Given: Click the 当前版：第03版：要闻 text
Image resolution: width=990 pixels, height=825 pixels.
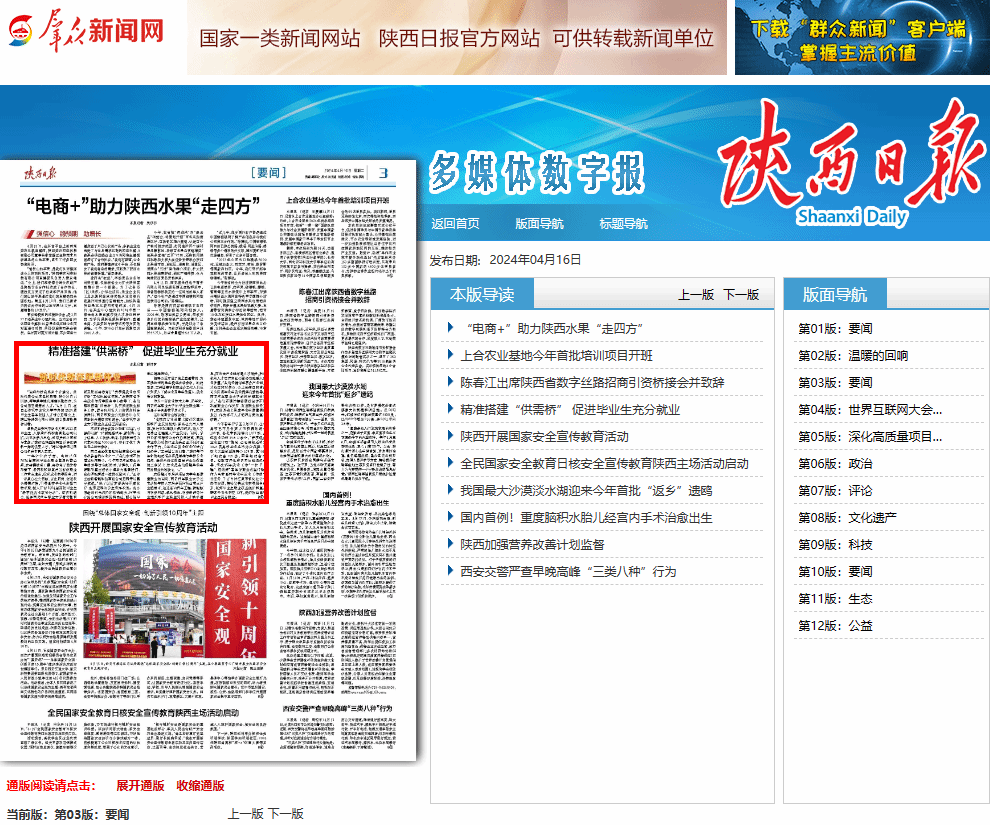Looking at the screenshot, I should (x=68, y=814).
